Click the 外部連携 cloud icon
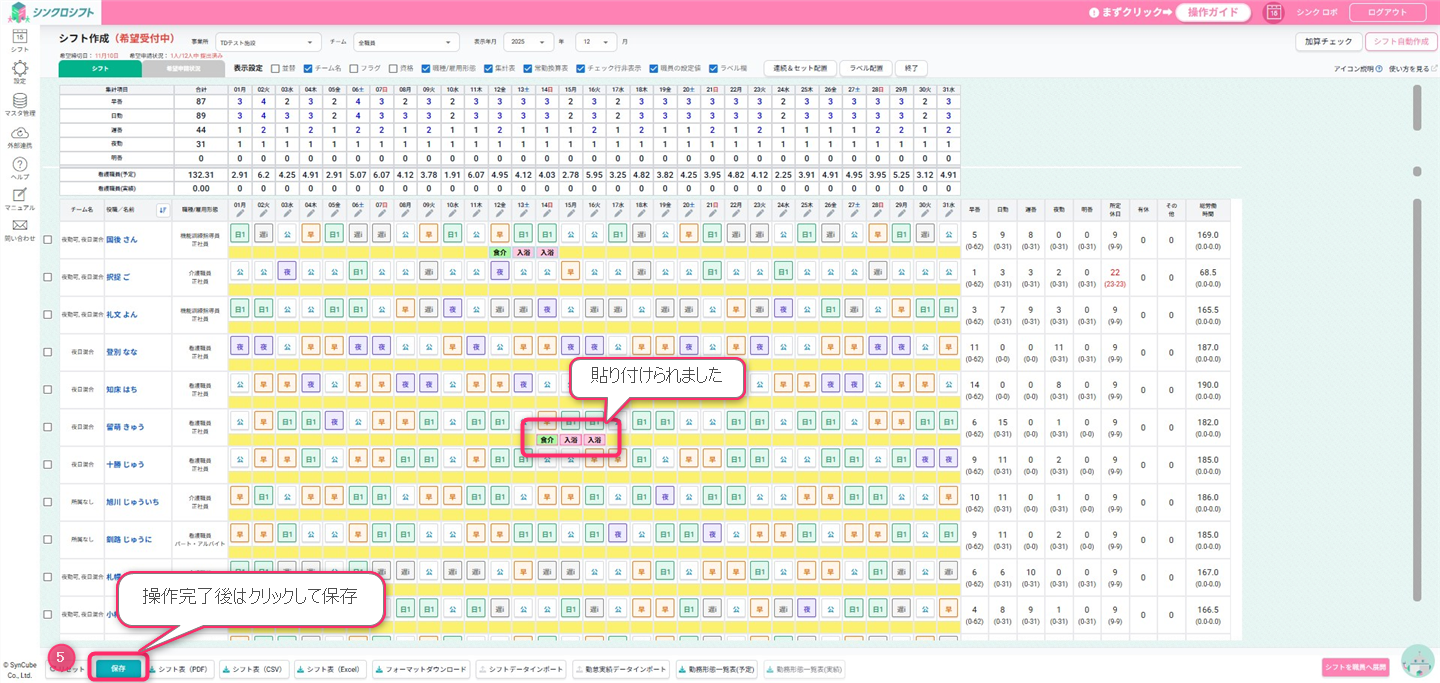Image resolution: width=1440 pixels, height=683 pixels. point(19,133)
